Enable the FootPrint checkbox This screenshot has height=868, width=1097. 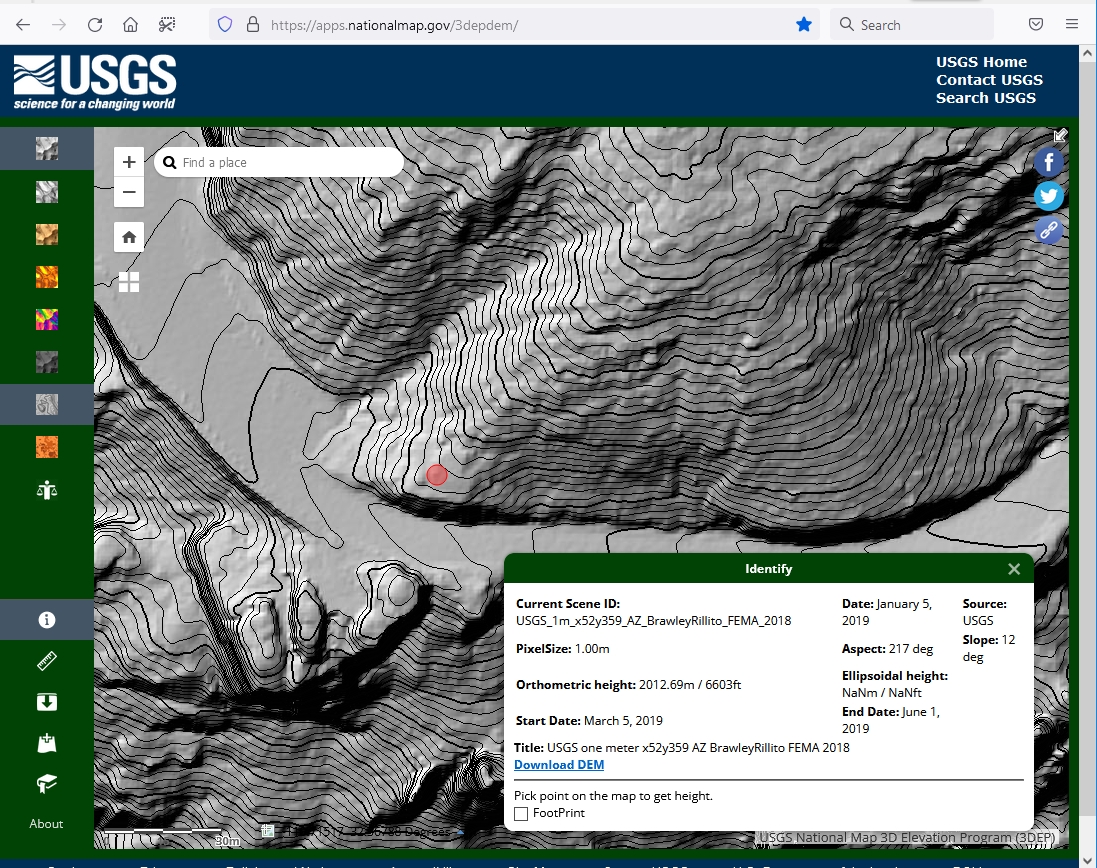pyautogui.click(x=521, y=814)
